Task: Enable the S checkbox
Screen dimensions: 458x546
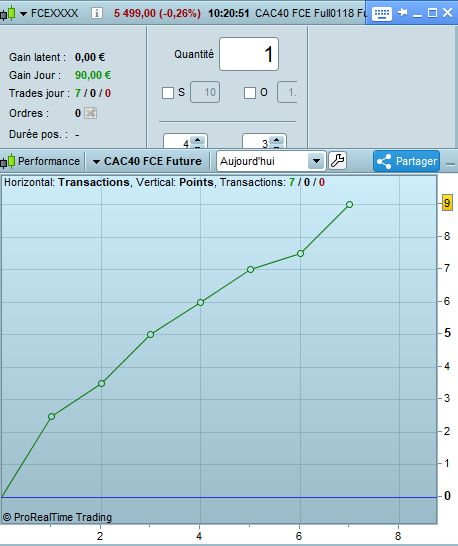Action: point(168,93)
